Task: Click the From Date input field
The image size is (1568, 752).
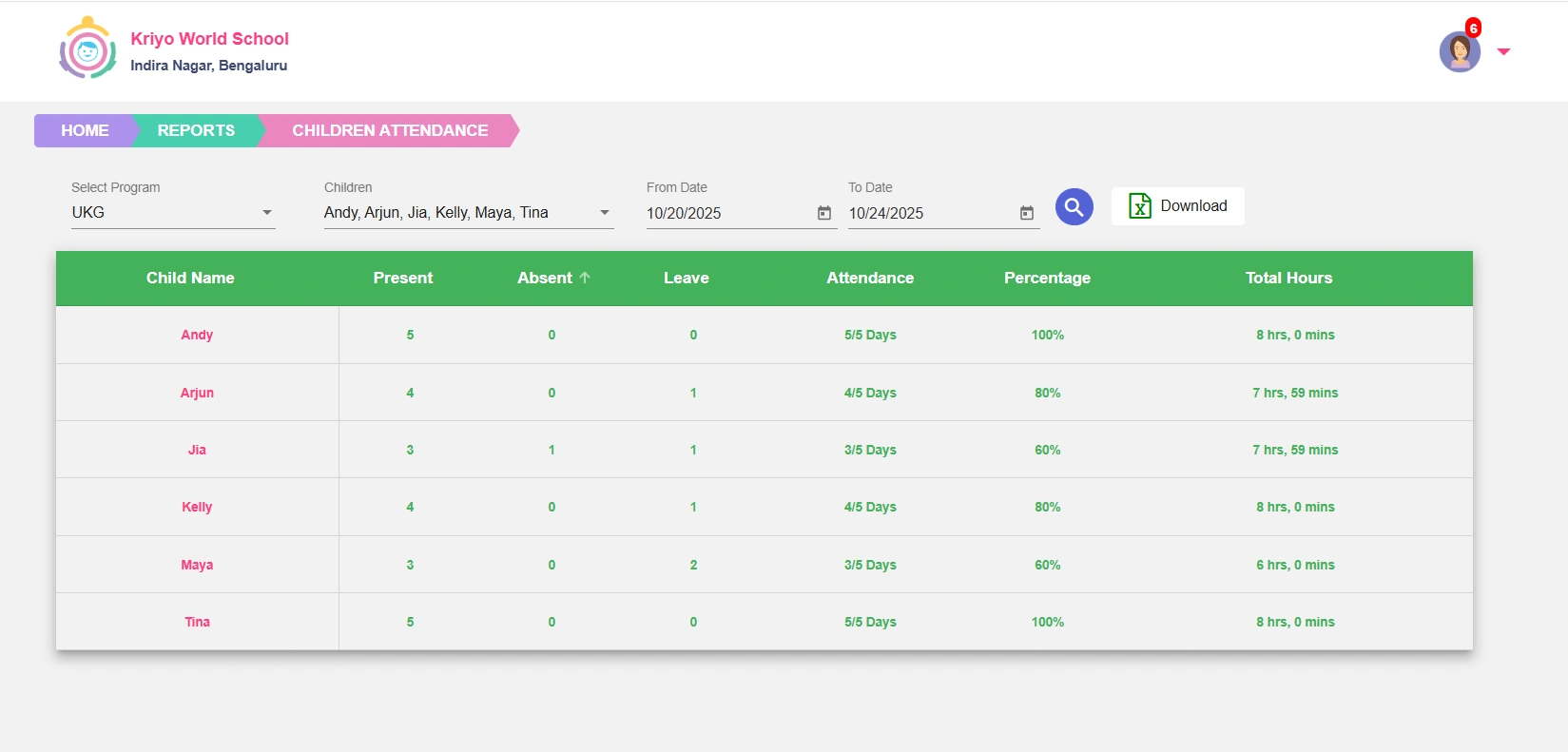Action: coord(742,213)
